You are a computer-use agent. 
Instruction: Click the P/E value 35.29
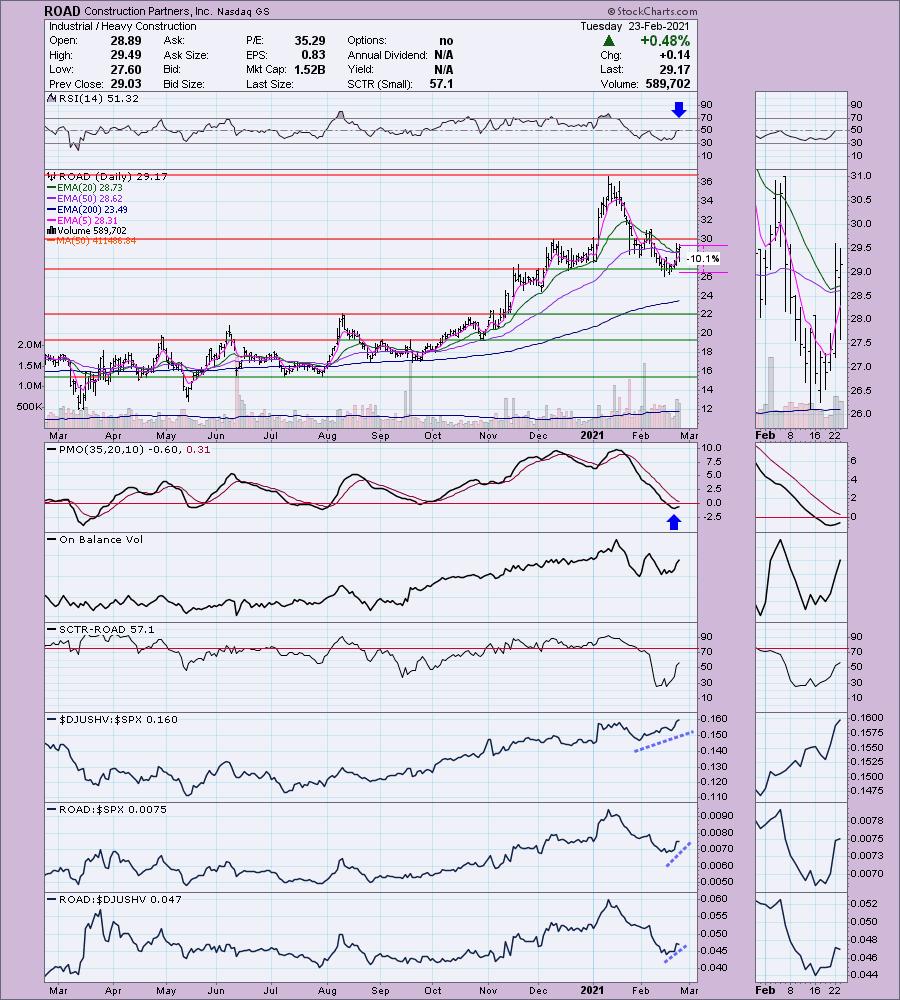tap(309, 41)
